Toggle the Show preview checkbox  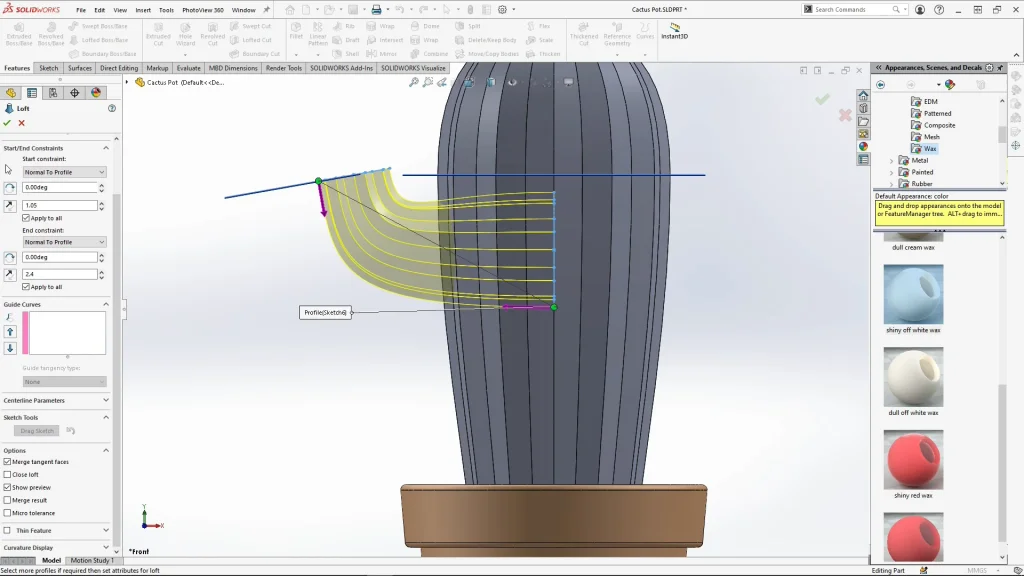8,488
